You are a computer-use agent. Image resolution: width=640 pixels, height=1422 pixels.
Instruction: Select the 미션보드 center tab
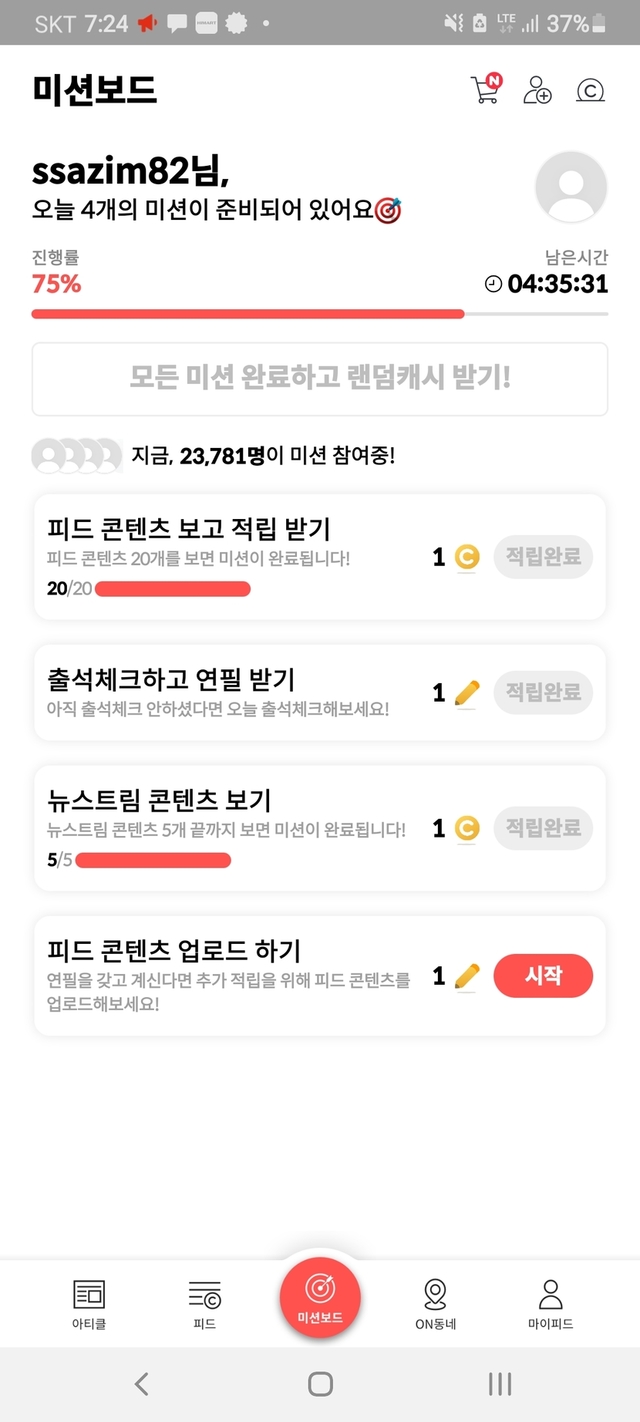320,1297
